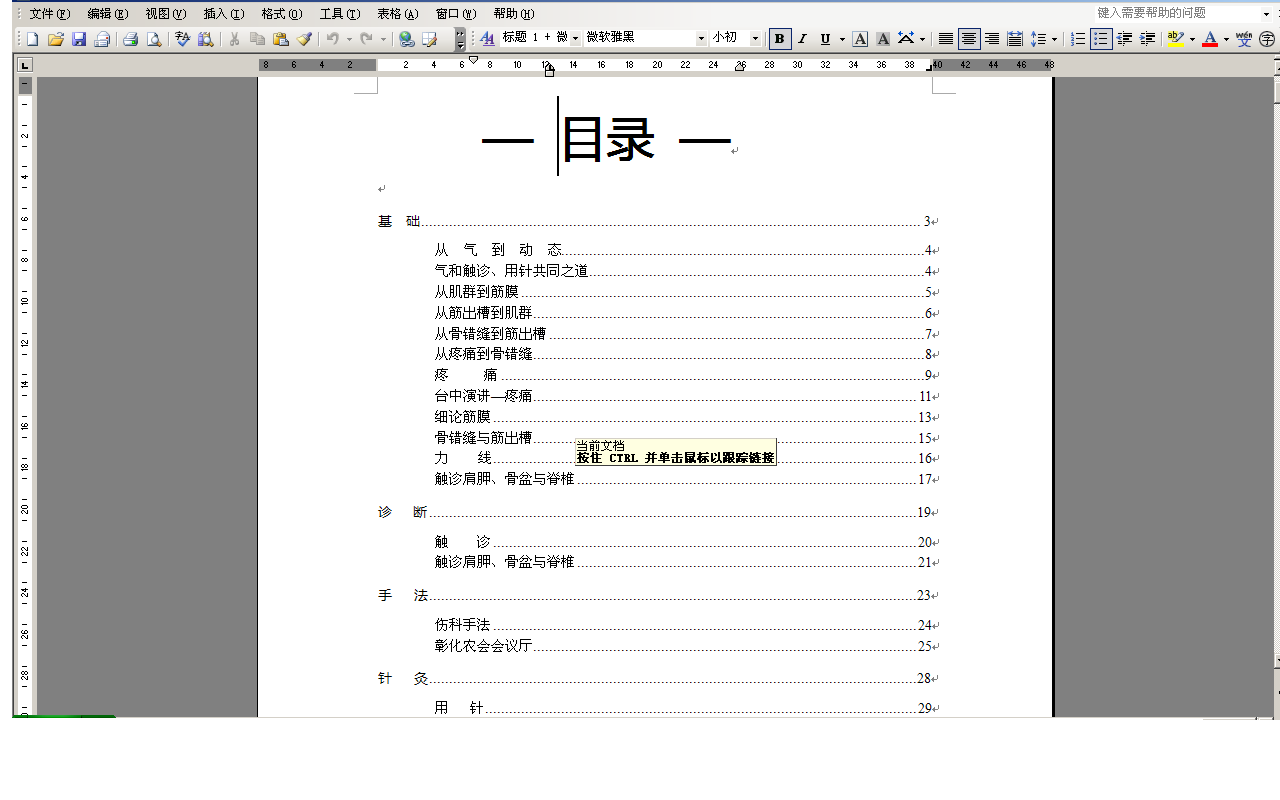
Task: Toggle Underline formatting
Action: point(825,39)
